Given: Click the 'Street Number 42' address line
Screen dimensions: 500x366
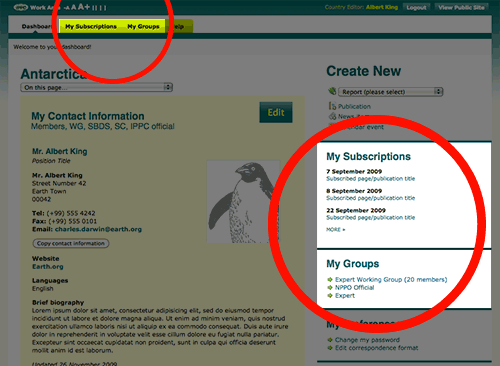Looking at the screenshot, I should tap(59, 183).
